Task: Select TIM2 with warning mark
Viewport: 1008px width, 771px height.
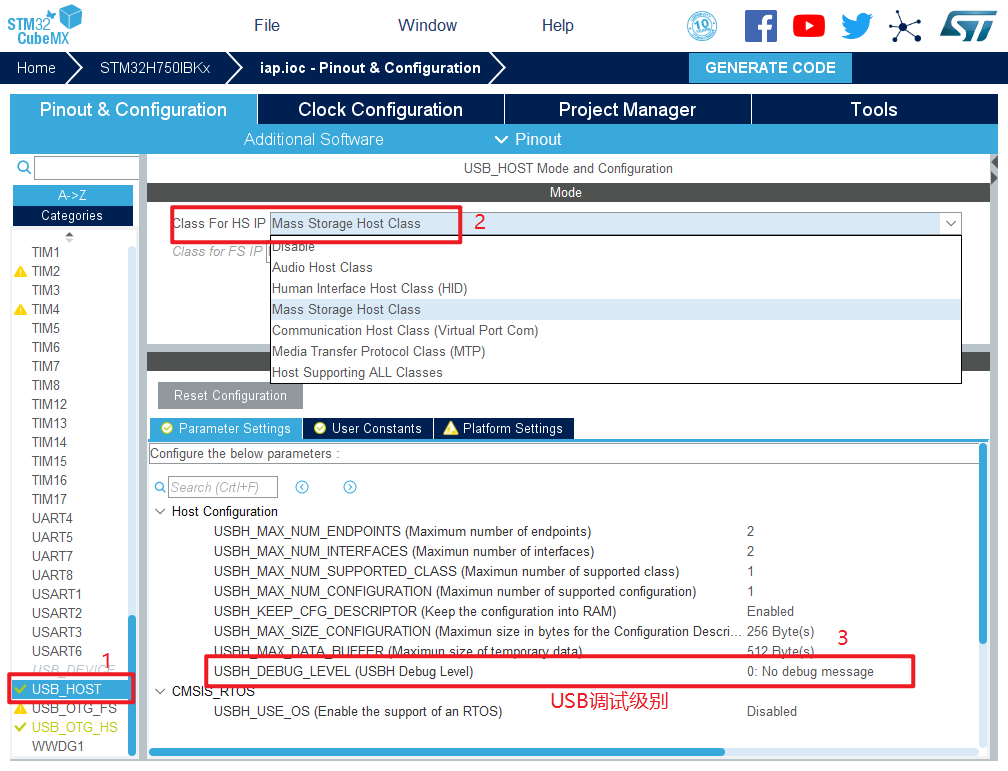Action: 45,271
